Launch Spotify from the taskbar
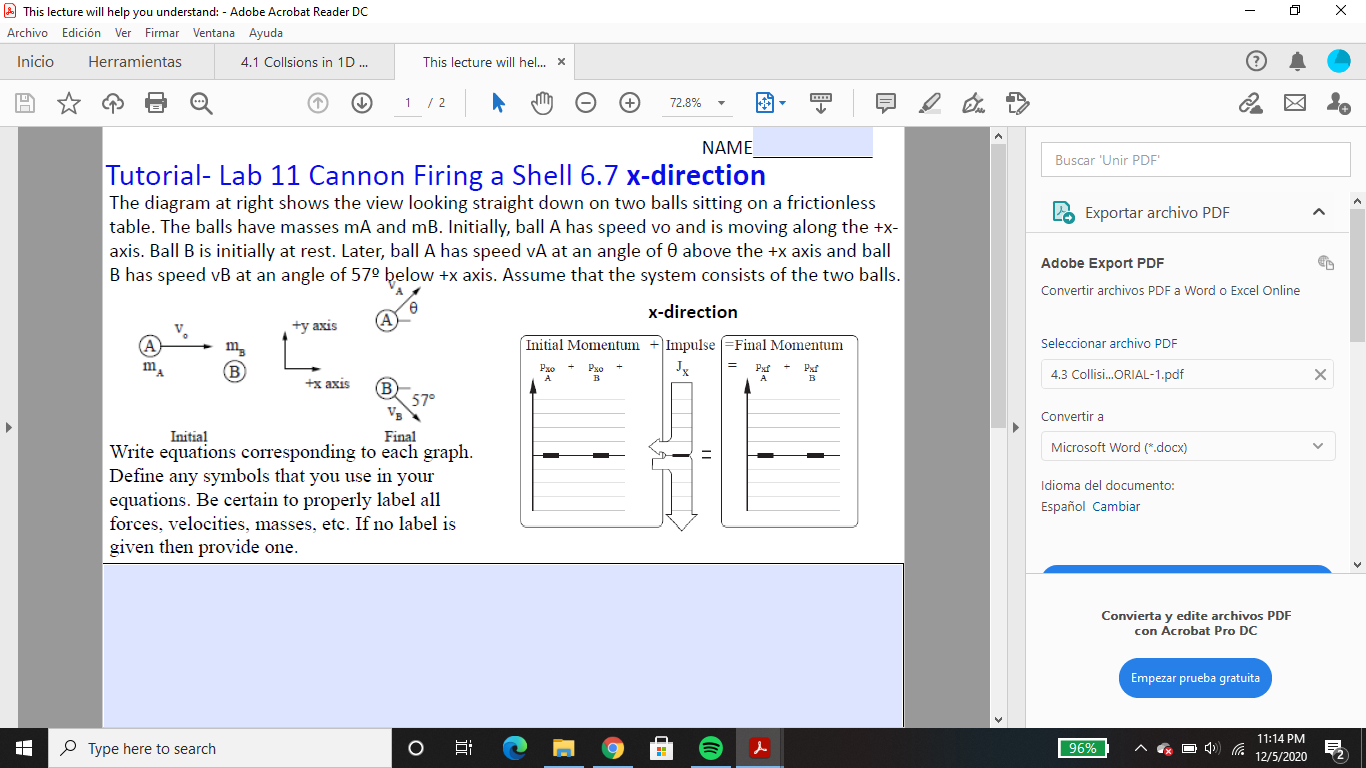This screenshot has width=1366, height=768. [x=710, y=747]
